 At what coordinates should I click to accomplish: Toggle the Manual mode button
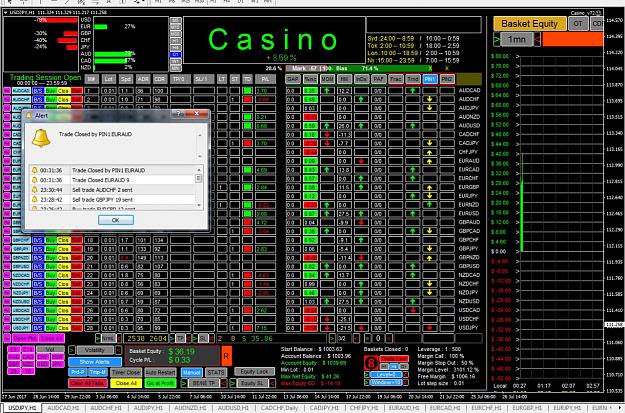192,372
